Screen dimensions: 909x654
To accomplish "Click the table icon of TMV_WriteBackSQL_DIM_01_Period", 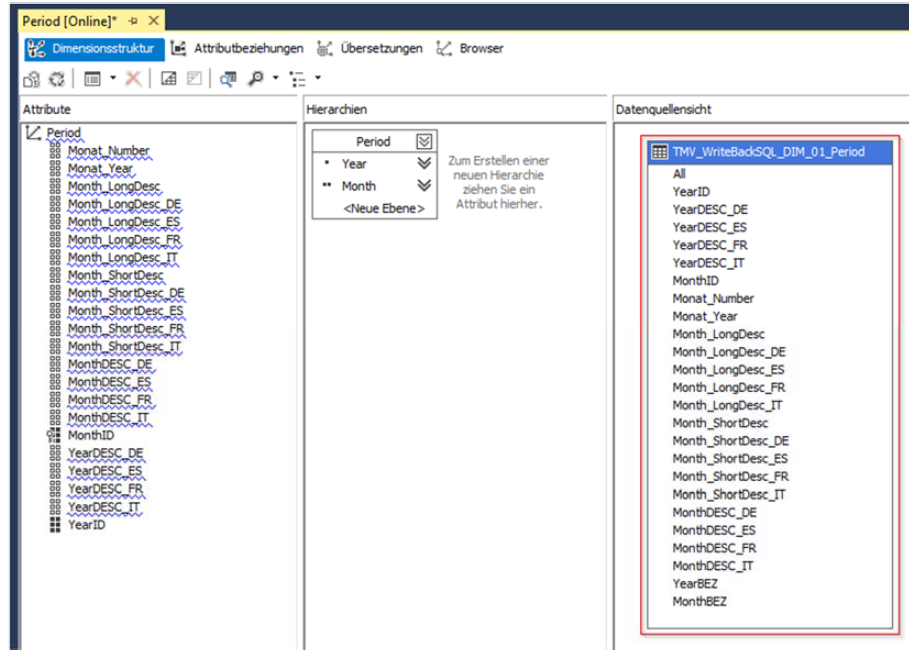I will (660, 152).
